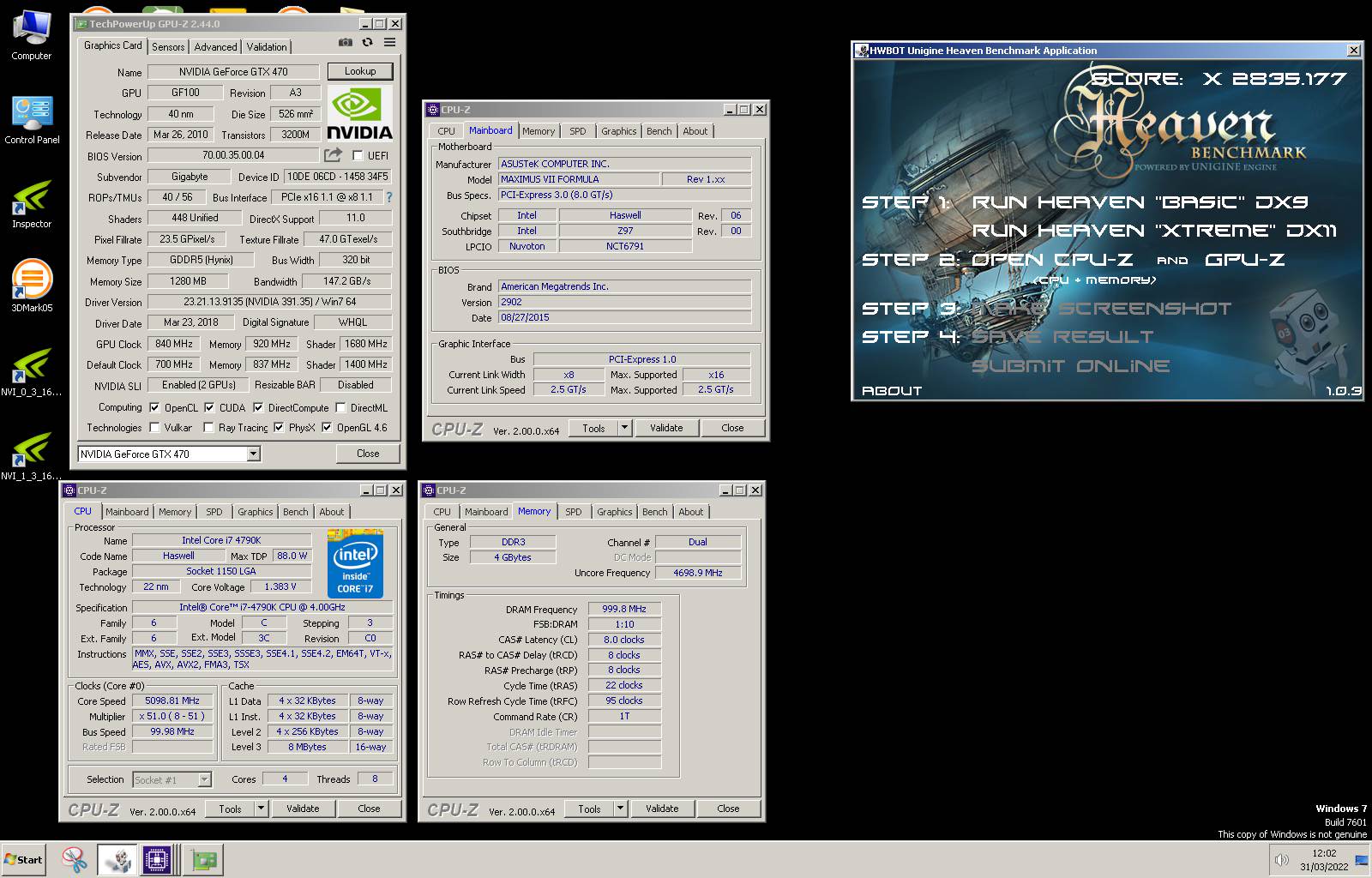Image resolution: width=1372 pixels, height=878 pixels.
Task: Open Graphics tab in CPU-Z Memory window
Action: [615, 512]
